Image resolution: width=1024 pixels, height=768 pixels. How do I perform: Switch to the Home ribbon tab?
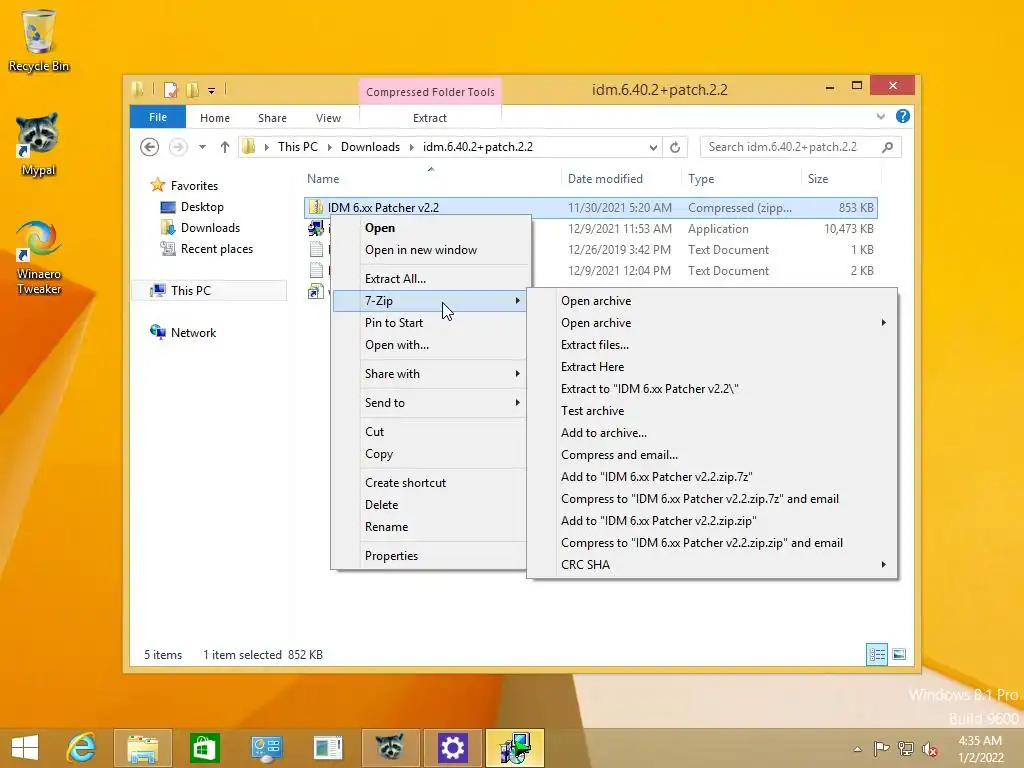pyautogui.click(x=215, y=118)
